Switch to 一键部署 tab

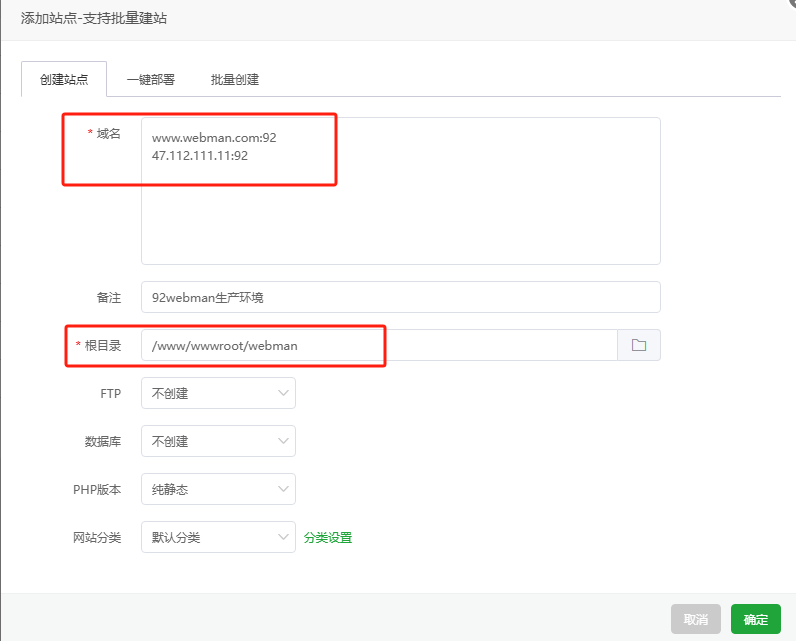(x=151, y=79)
